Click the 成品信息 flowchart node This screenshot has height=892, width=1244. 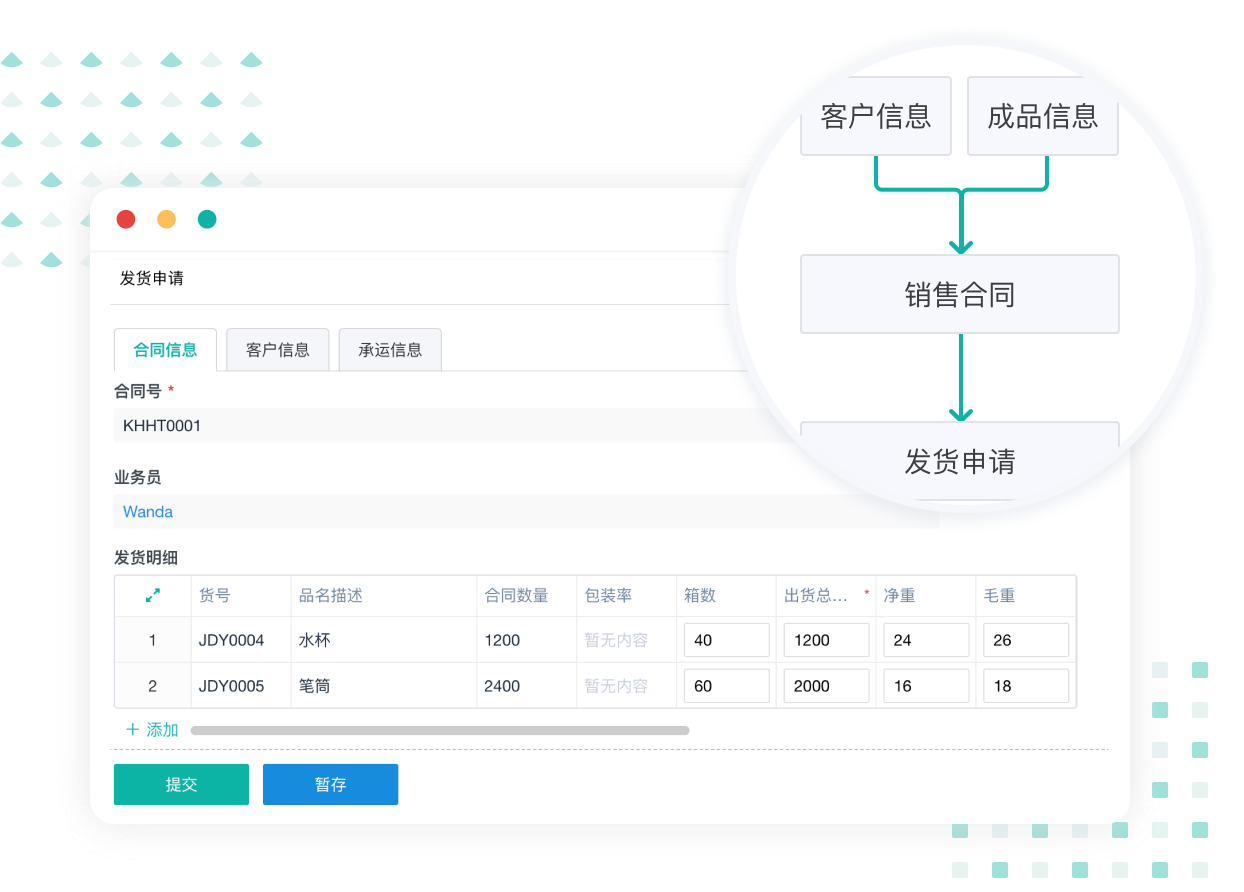(x=1042, y=117)
